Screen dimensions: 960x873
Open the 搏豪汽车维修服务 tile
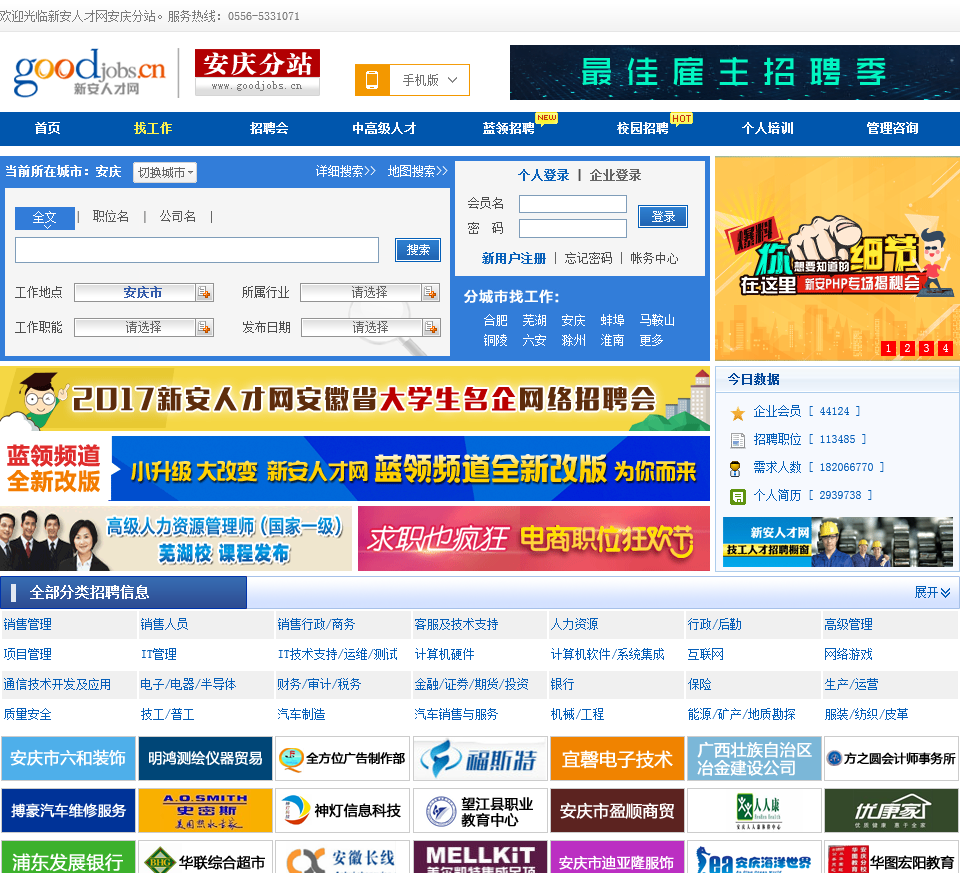[68, 811]
